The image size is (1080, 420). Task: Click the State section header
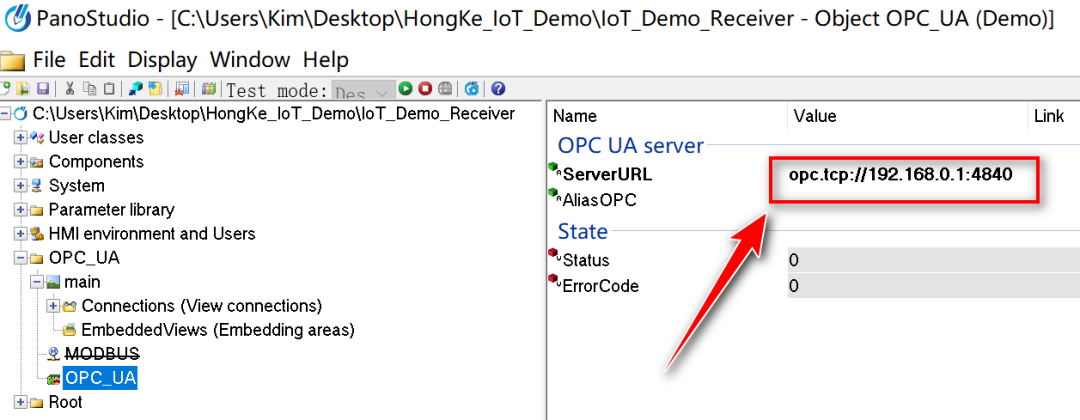(582, 231)
